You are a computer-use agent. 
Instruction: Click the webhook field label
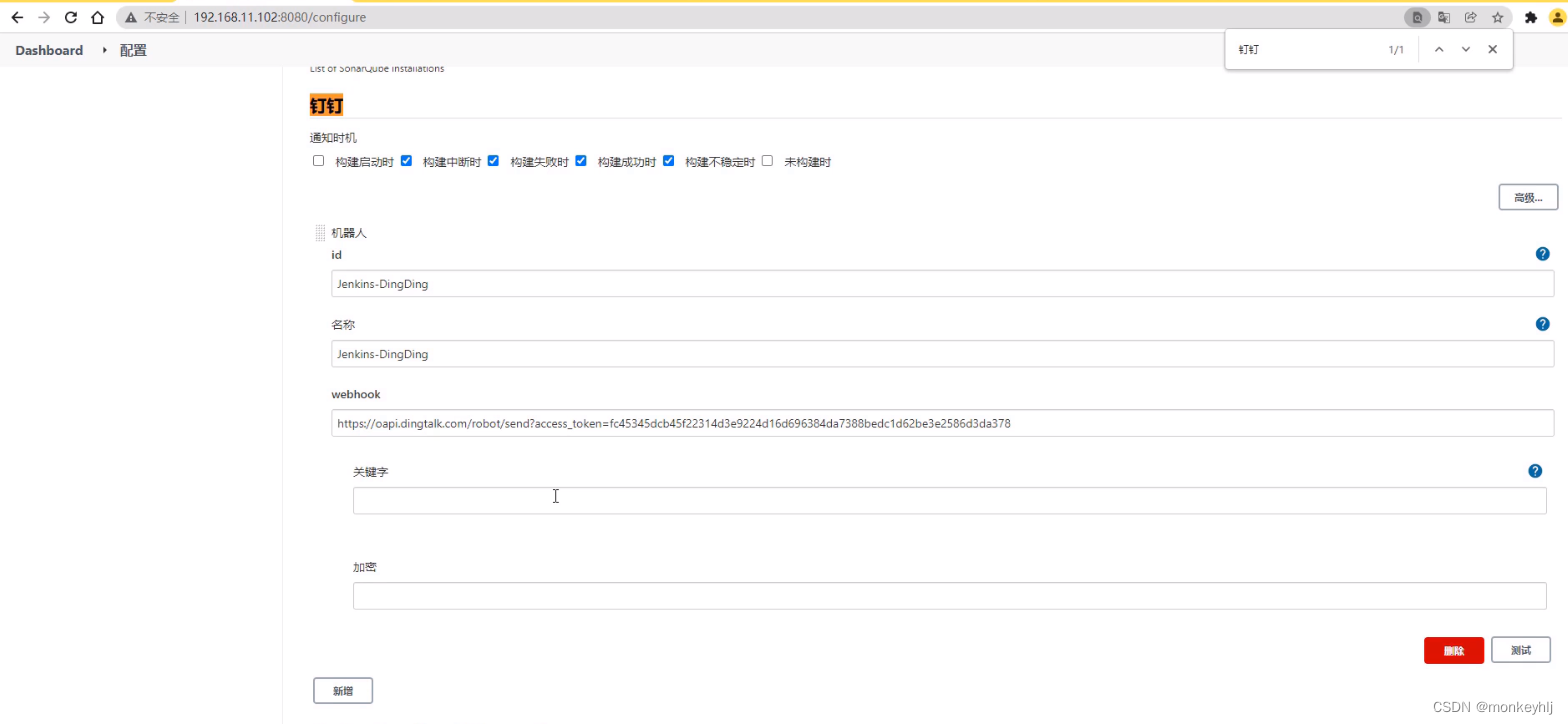pos(356,394)
